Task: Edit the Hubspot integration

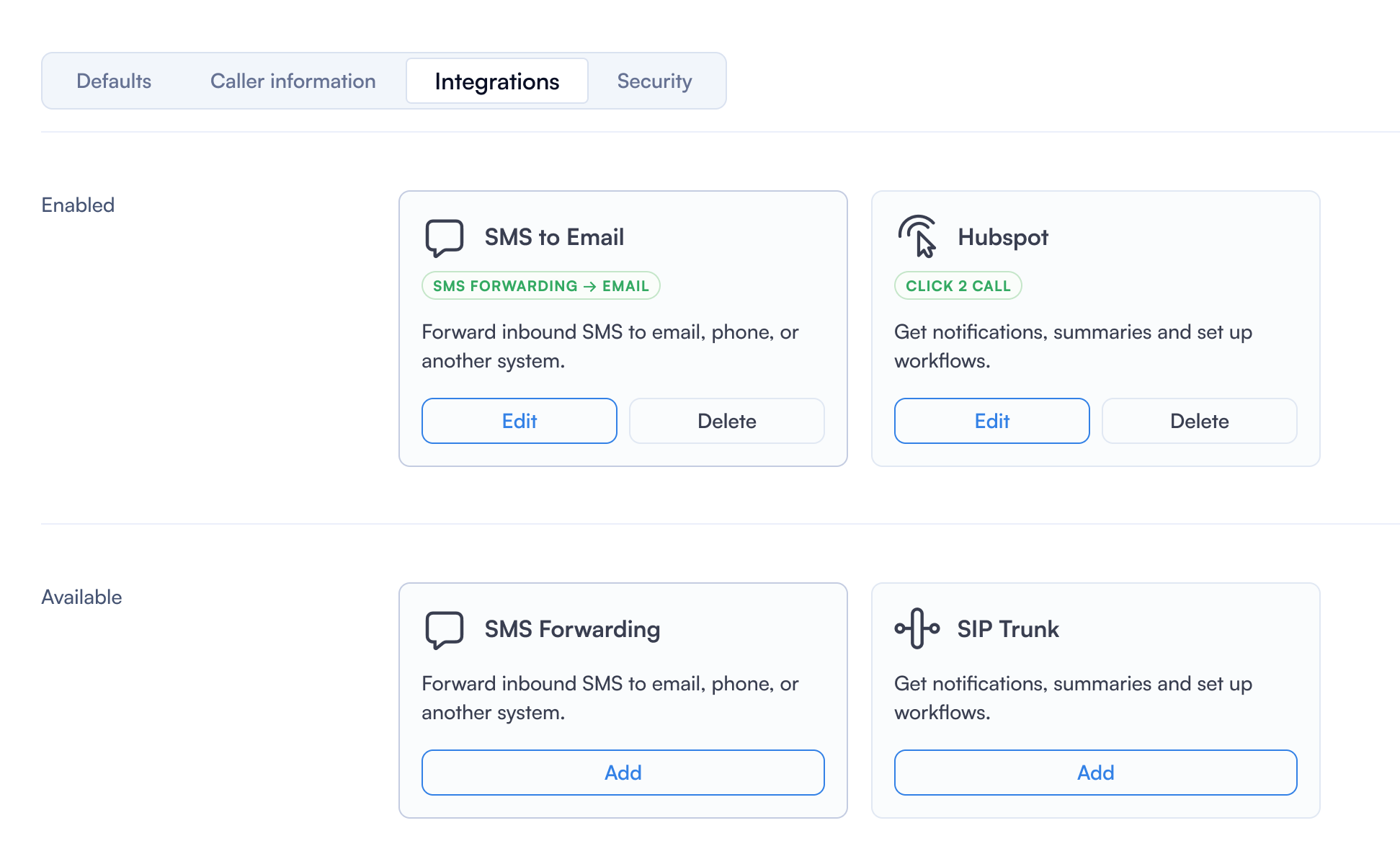Action: (991, 421)
